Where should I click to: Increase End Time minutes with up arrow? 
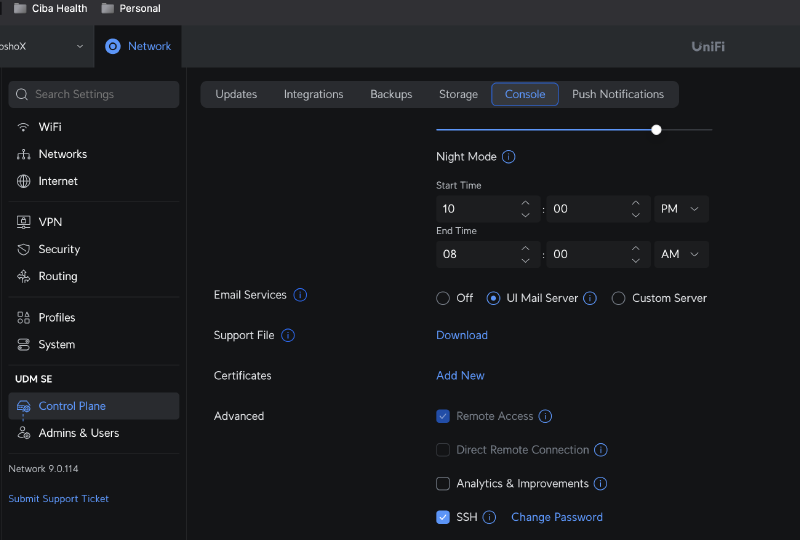point(636,249)
